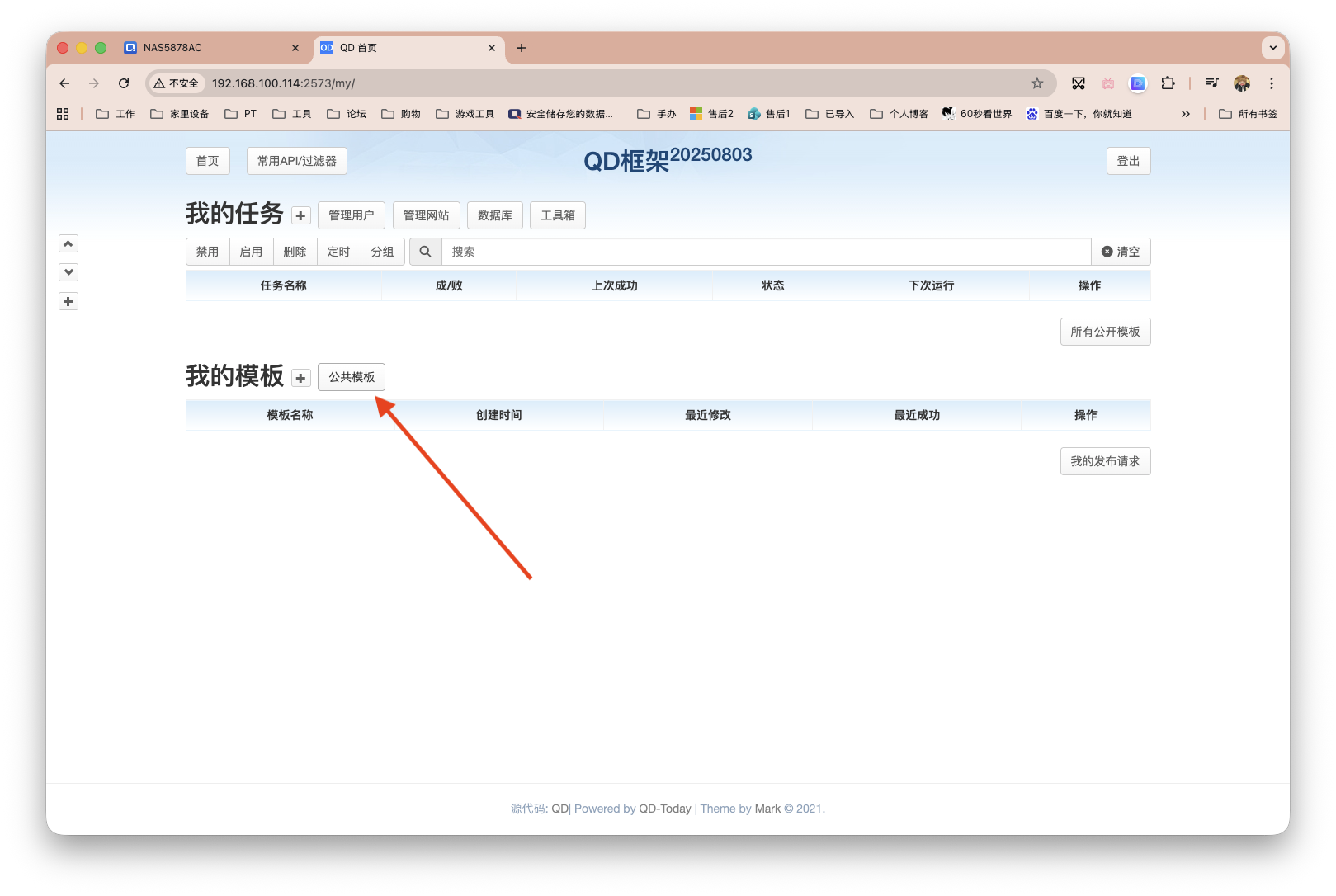Select the QD 首页 browser tab
The width and height of the screenshot is (1336, 896).
coord(388,48)
